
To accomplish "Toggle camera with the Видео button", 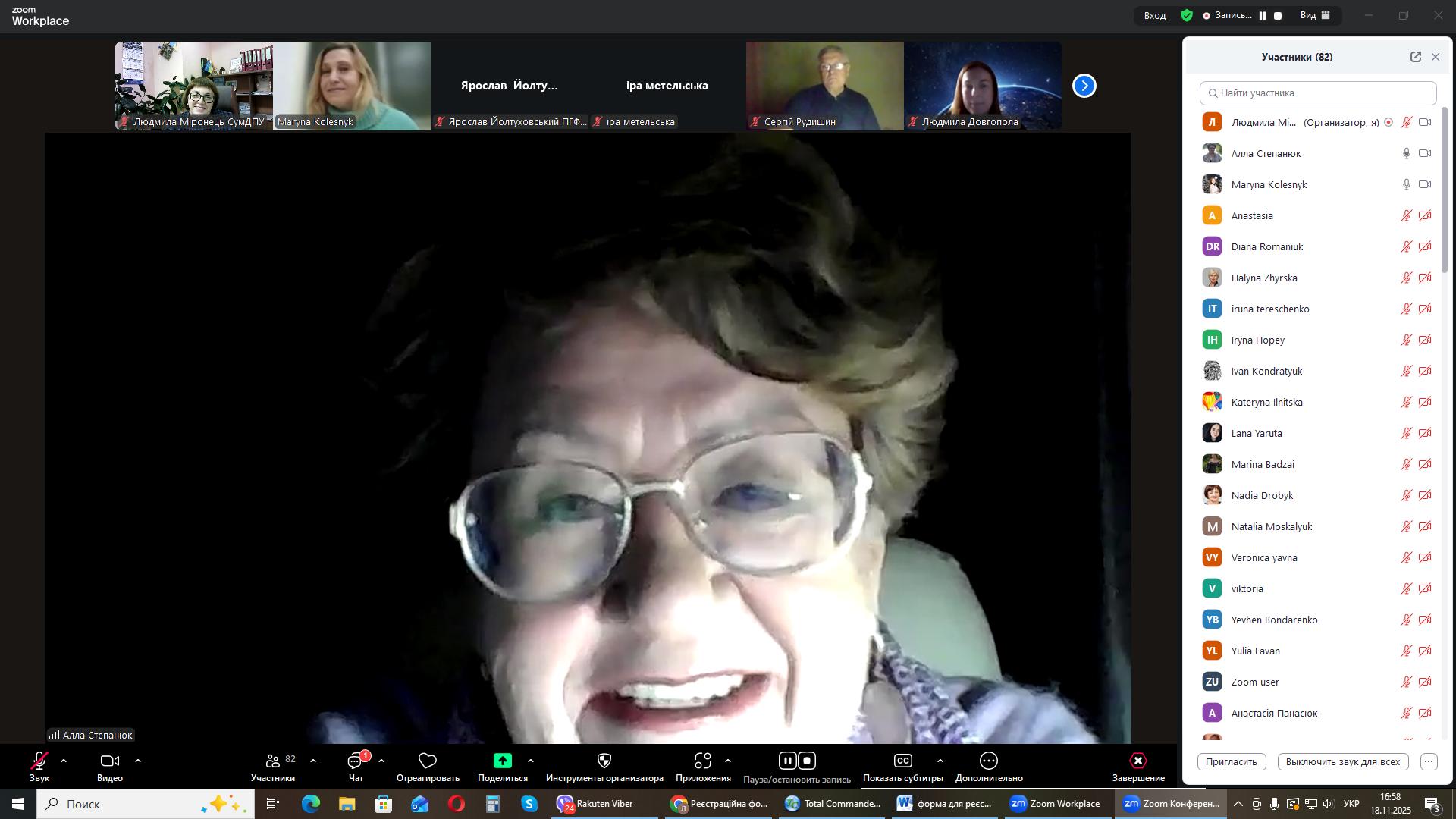I will click(110, 761).
